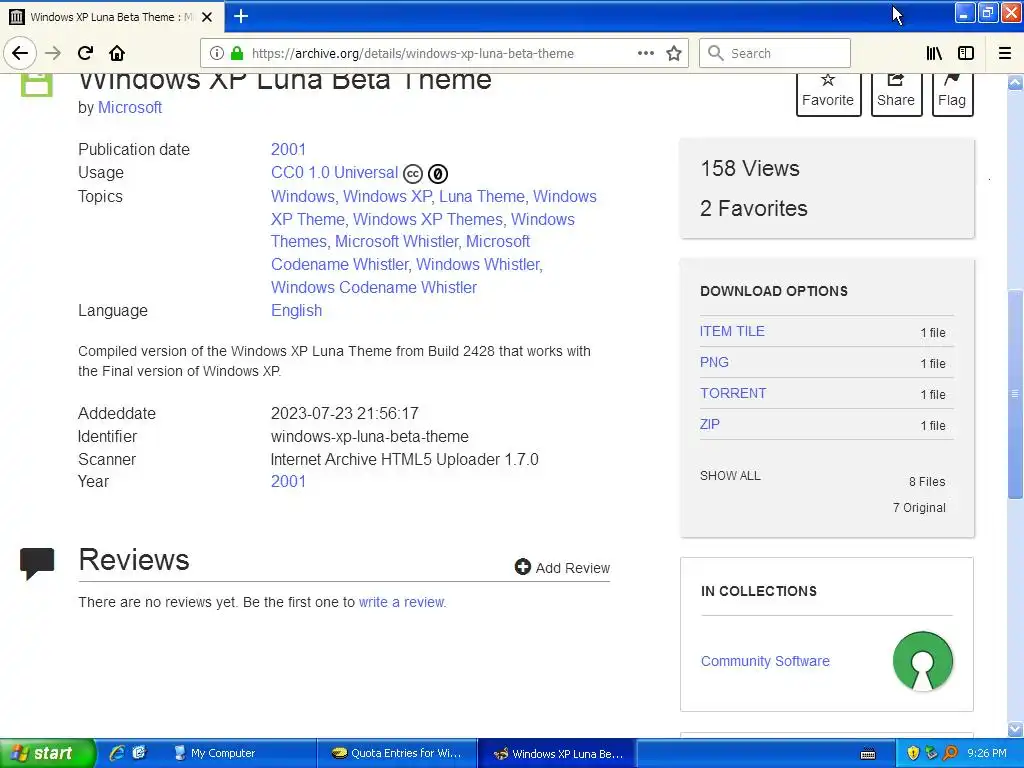
Task: Open the Luna Theme topic link
Action: pyautogui.click(x=482, y=197)
